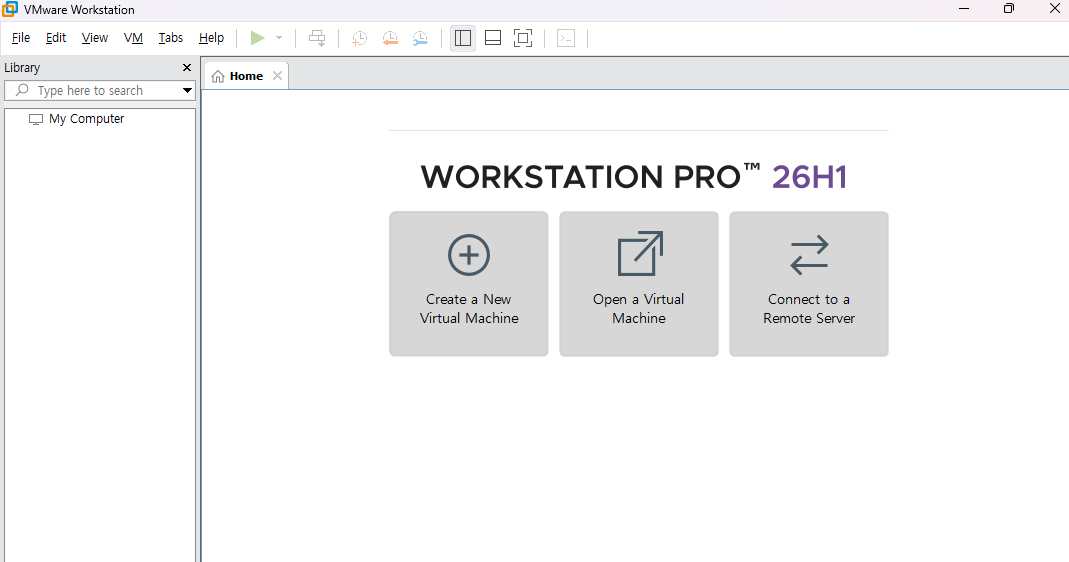Restore down the VMware Workstation window
The width and height of the screenshot is (1069, 562).
[1009, 9]
